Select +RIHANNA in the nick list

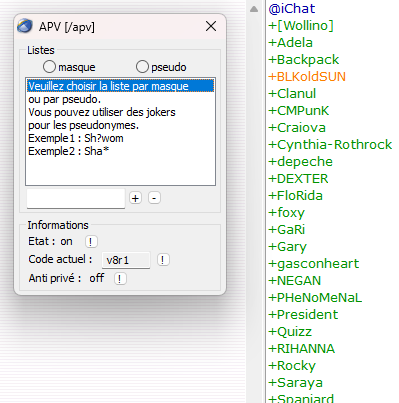[x=302, y=349]
